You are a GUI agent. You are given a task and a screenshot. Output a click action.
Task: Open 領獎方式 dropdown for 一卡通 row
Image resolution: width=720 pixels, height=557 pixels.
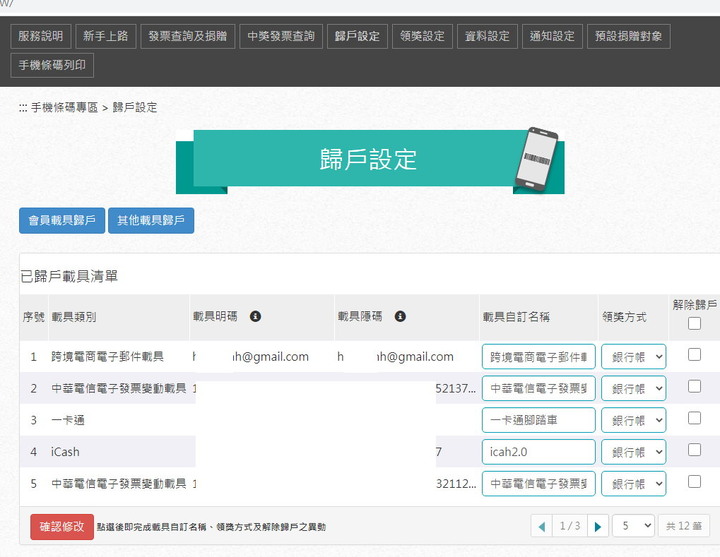pos(634,420)
